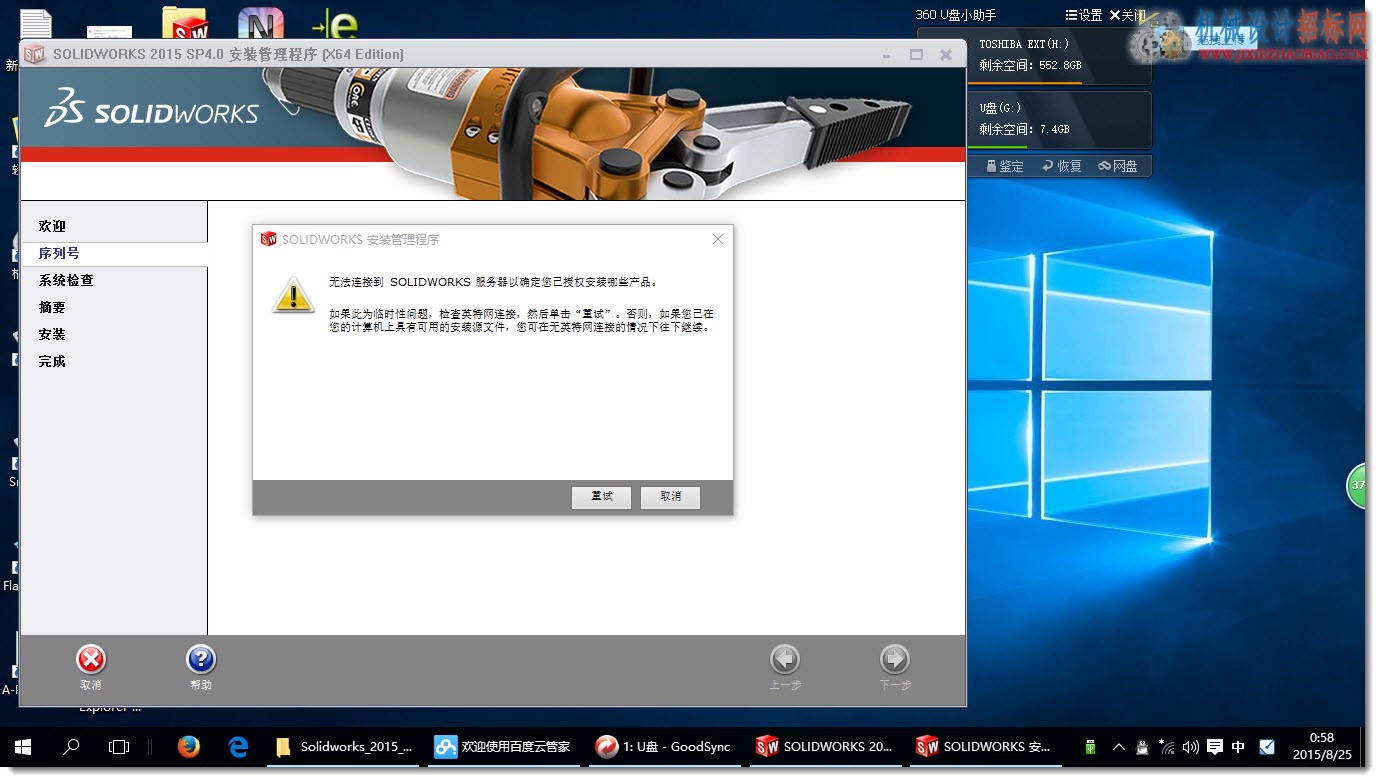Click 恢复 in the 360 U盘 widget
This screenshot has width=1380, height=782.
point(1062,166)
